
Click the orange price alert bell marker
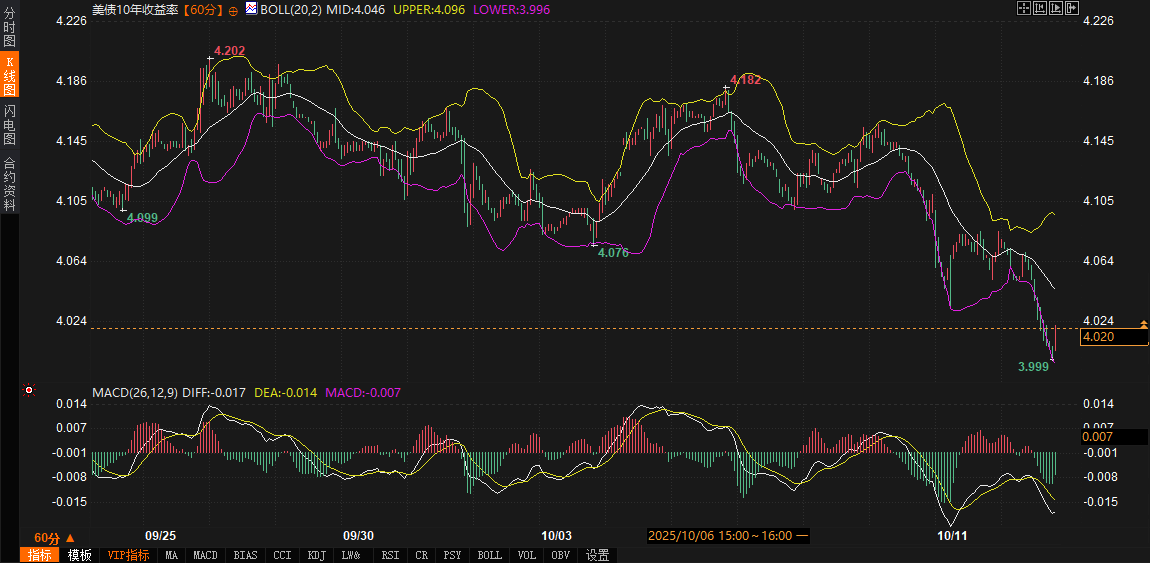point(1144,322)
